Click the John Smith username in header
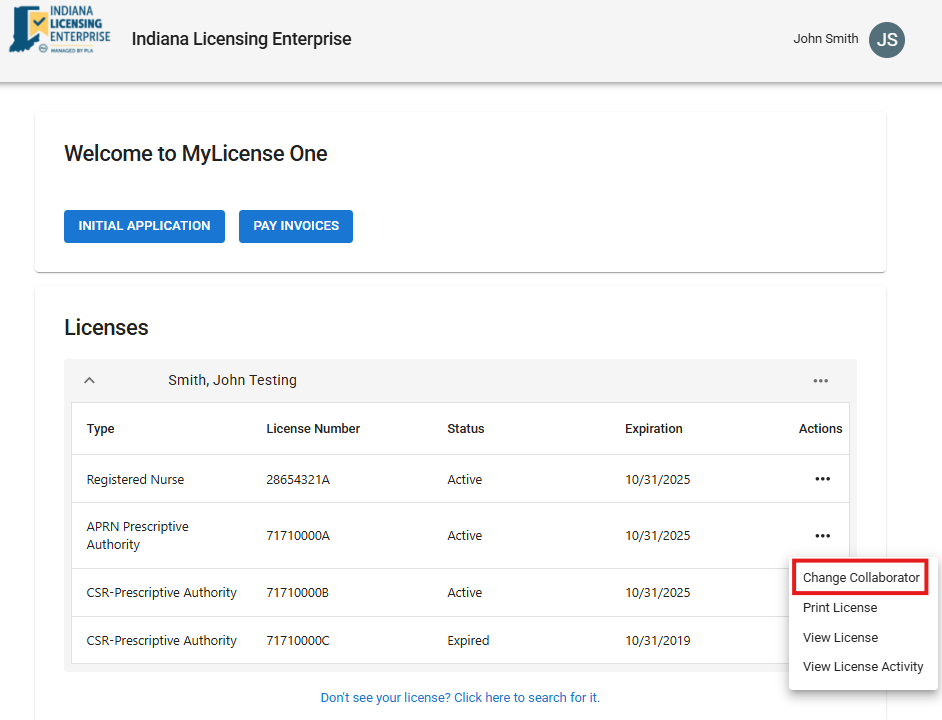The width and height of the screenshot is (942, 720). (x=825, y=39)
